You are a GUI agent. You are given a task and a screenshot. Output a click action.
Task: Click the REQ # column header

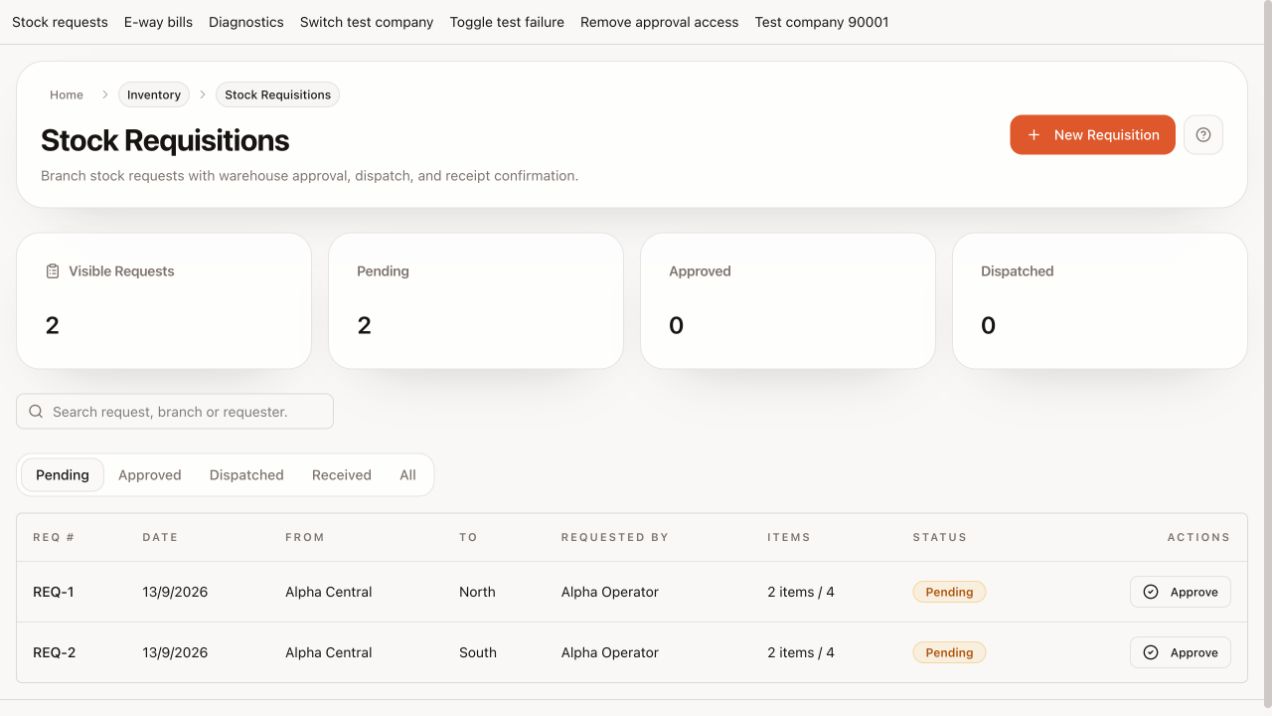click(x=54, y=537)
